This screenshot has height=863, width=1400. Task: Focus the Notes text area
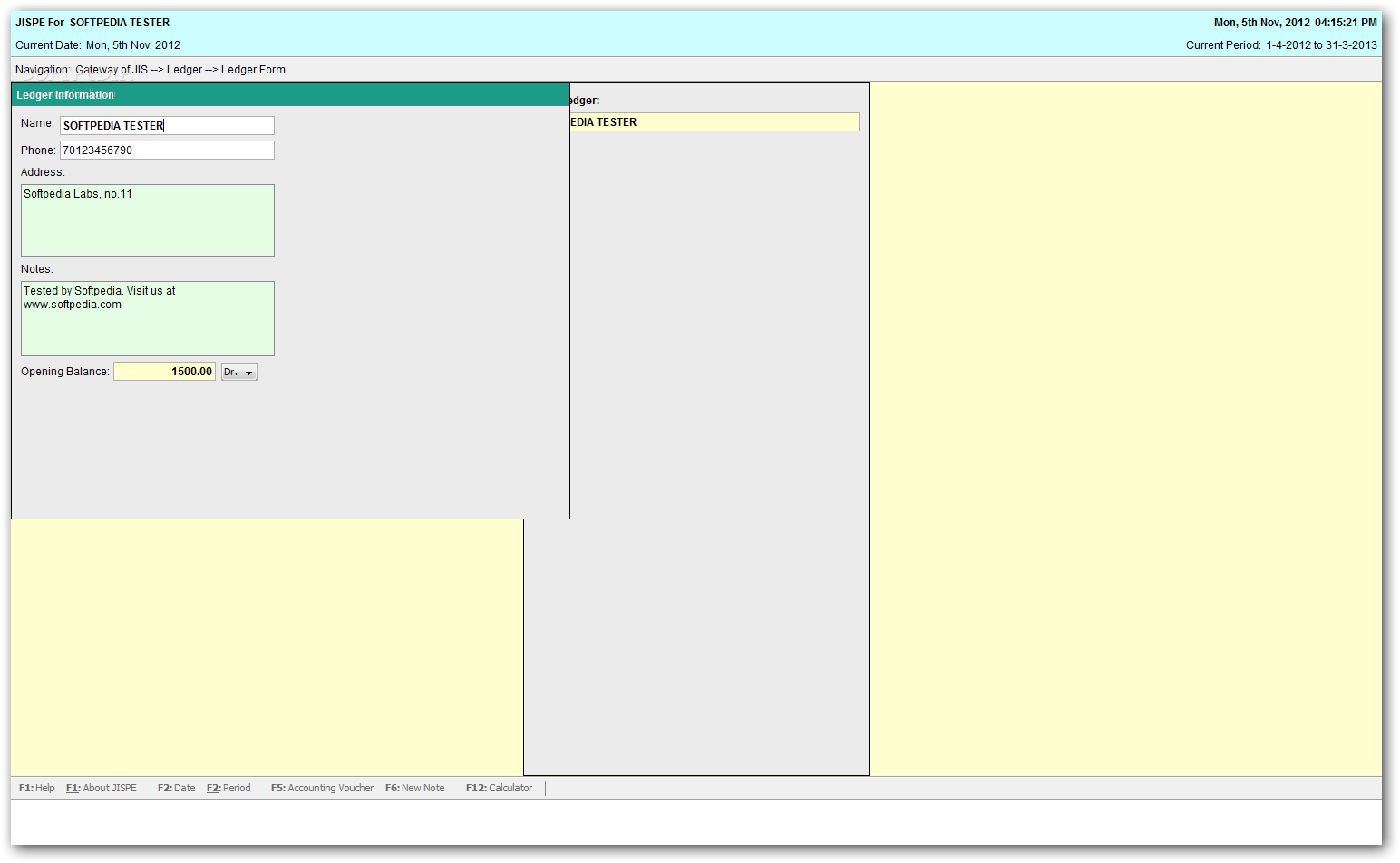148,318
